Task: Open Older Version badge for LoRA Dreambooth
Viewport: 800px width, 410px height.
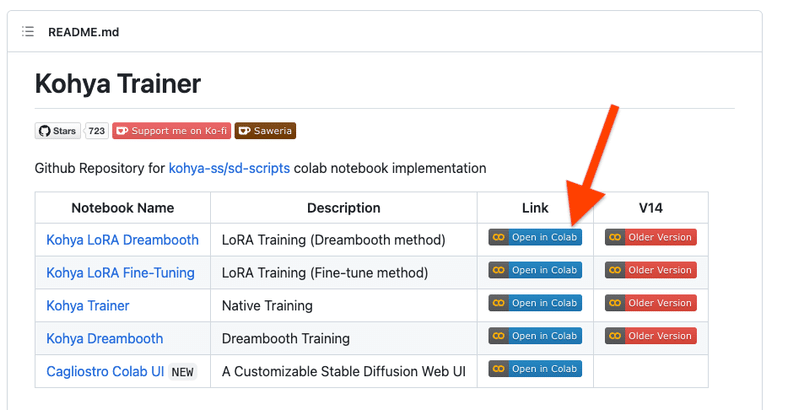Action: point(650,238)
